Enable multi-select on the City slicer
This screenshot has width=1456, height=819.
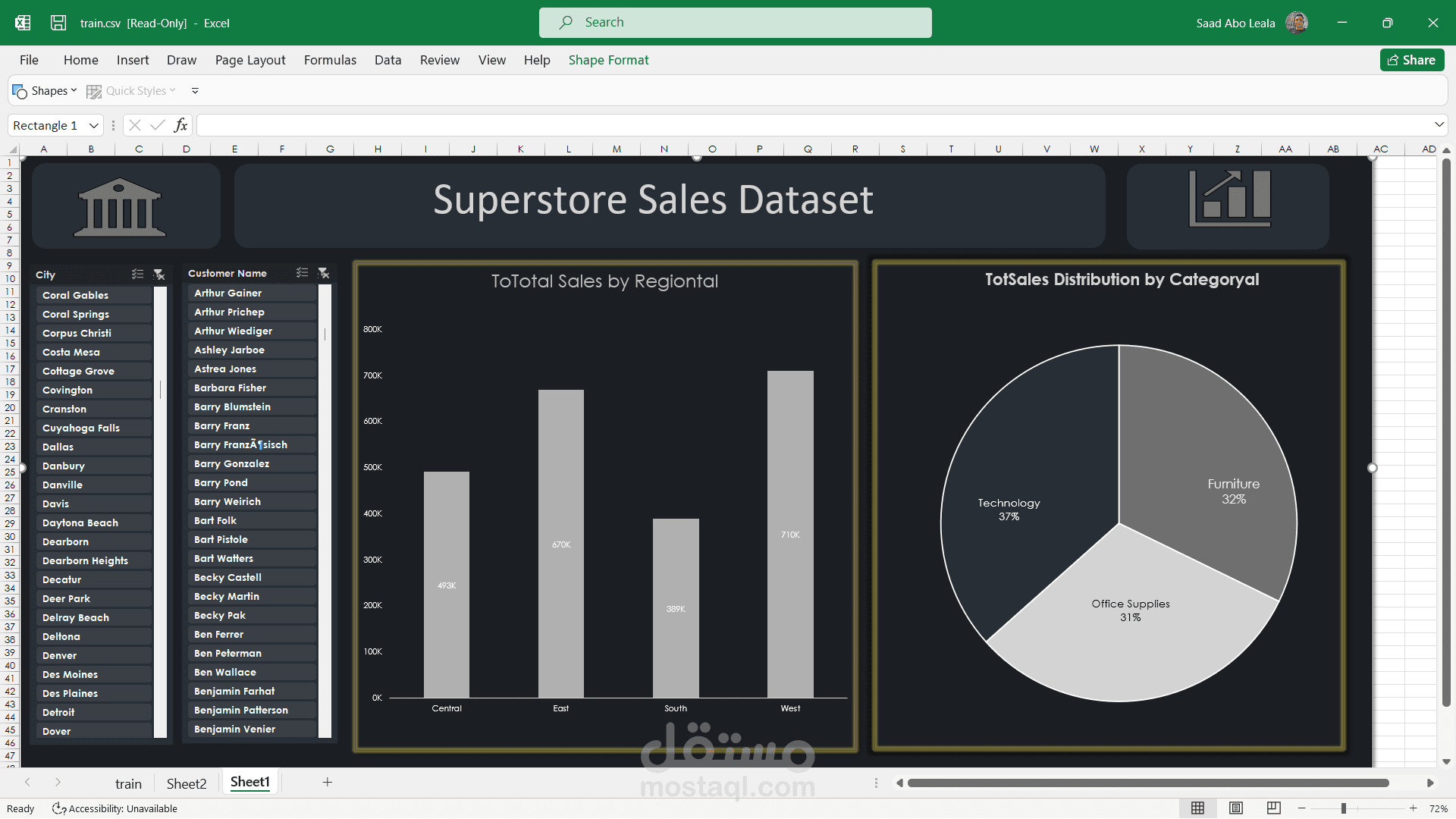coord(137,275)
